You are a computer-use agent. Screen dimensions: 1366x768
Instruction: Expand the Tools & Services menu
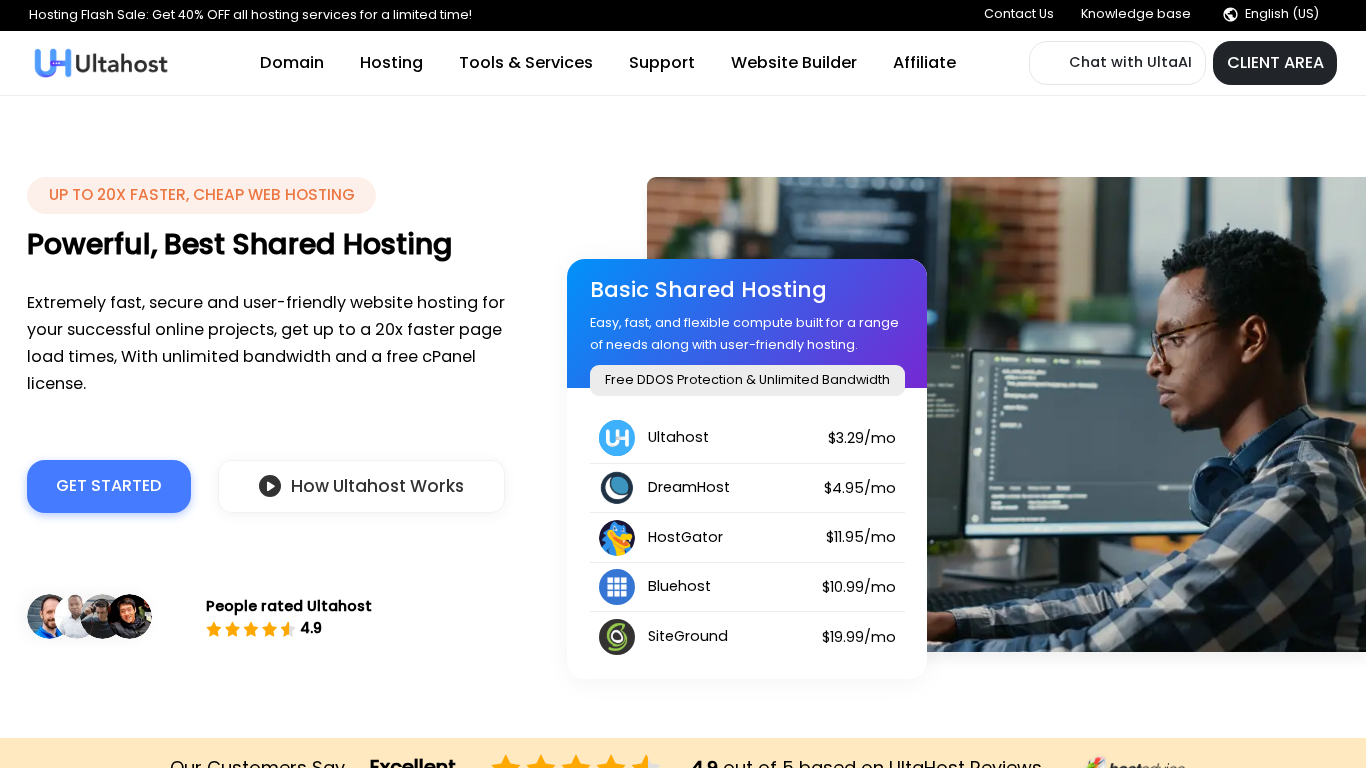point(525,62)
